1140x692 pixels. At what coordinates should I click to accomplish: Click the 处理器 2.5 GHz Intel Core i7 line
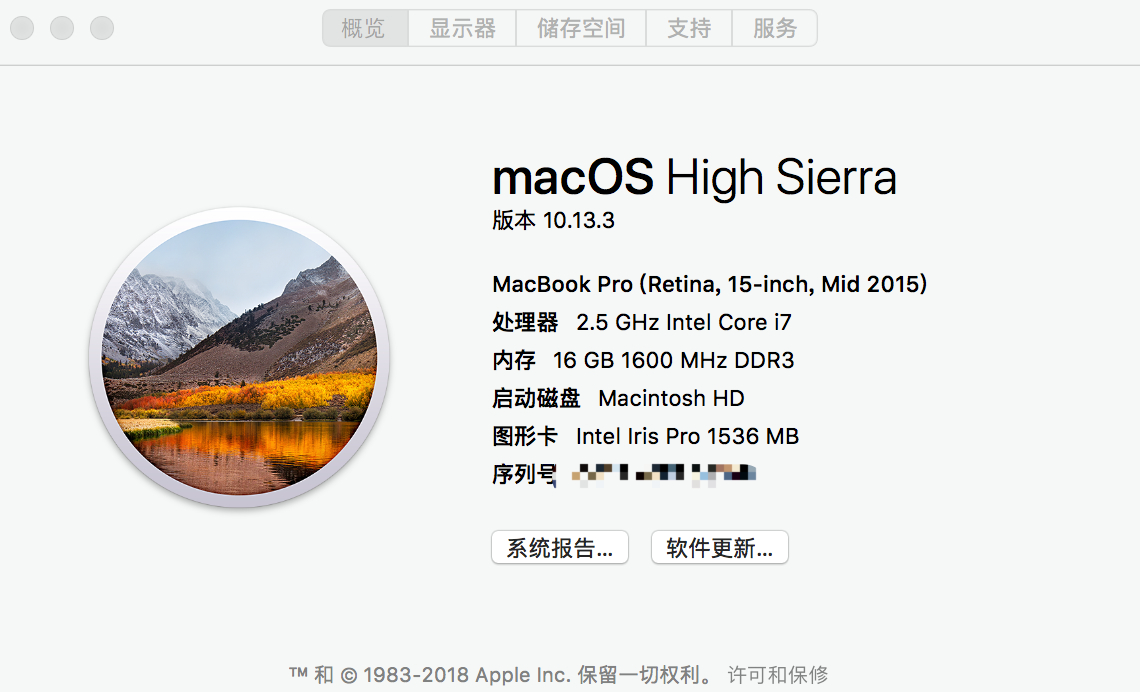tap(642, 322)
